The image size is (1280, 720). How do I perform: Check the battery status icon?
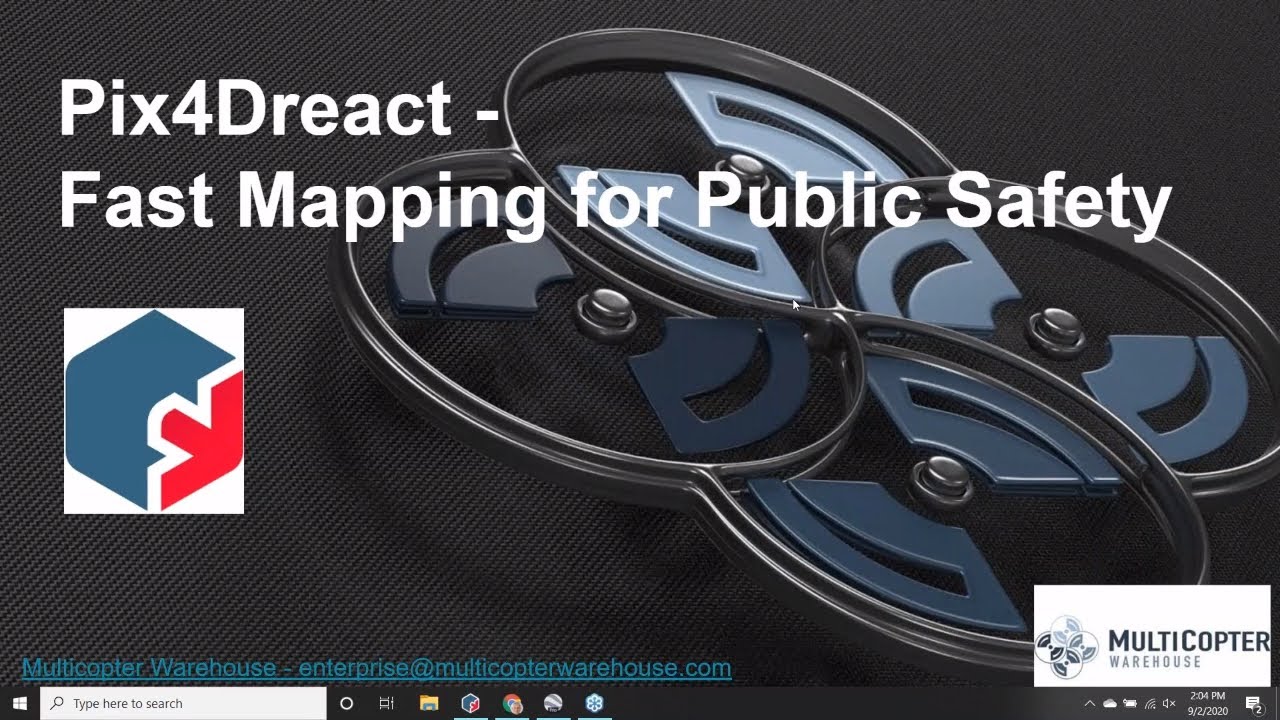(x=1130, y=703)
